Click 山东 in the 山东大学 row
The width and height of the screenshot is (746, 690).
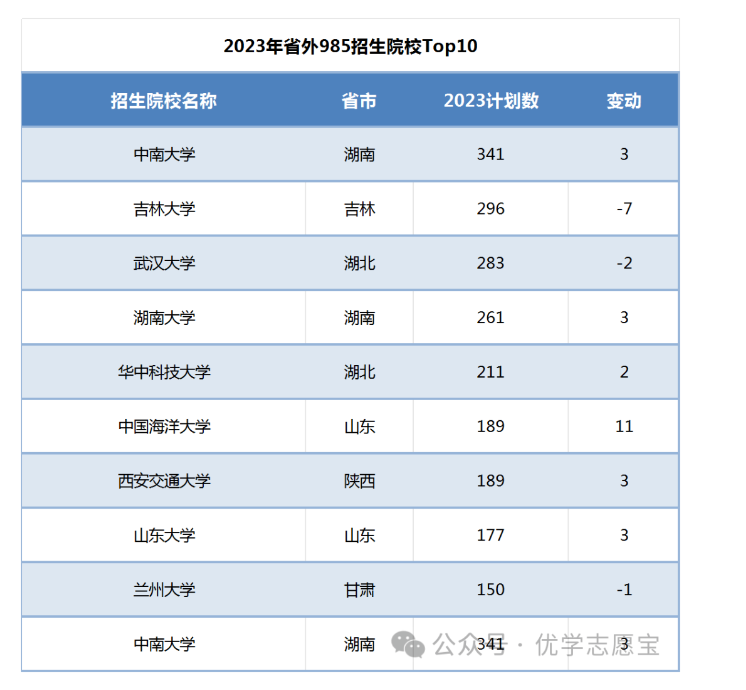click(x=360, y=535)
